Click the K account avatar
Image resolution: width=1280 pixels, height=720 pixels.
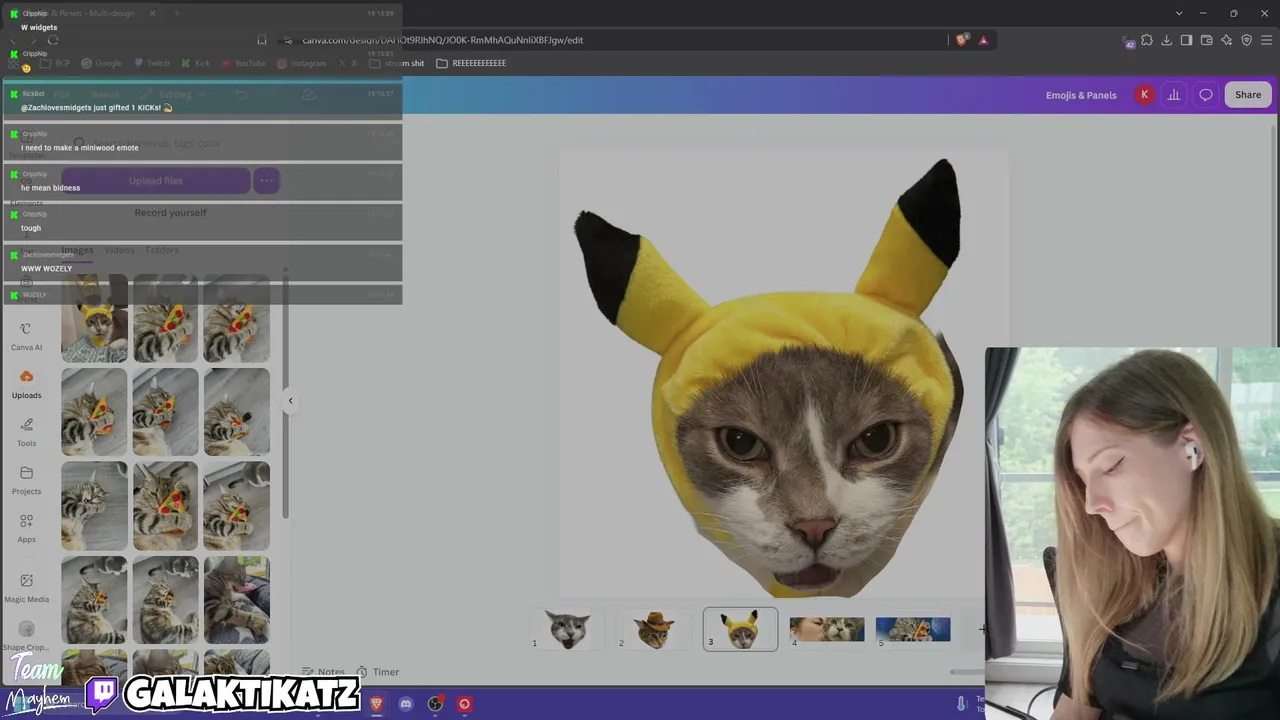click(1144, 95)
